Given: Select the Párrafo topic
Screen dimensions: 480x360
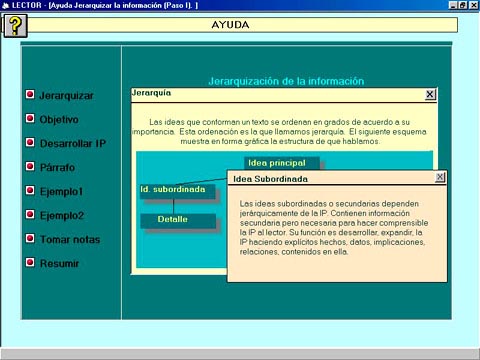Looking at the screenshot, I should click(x=57, y=167).
